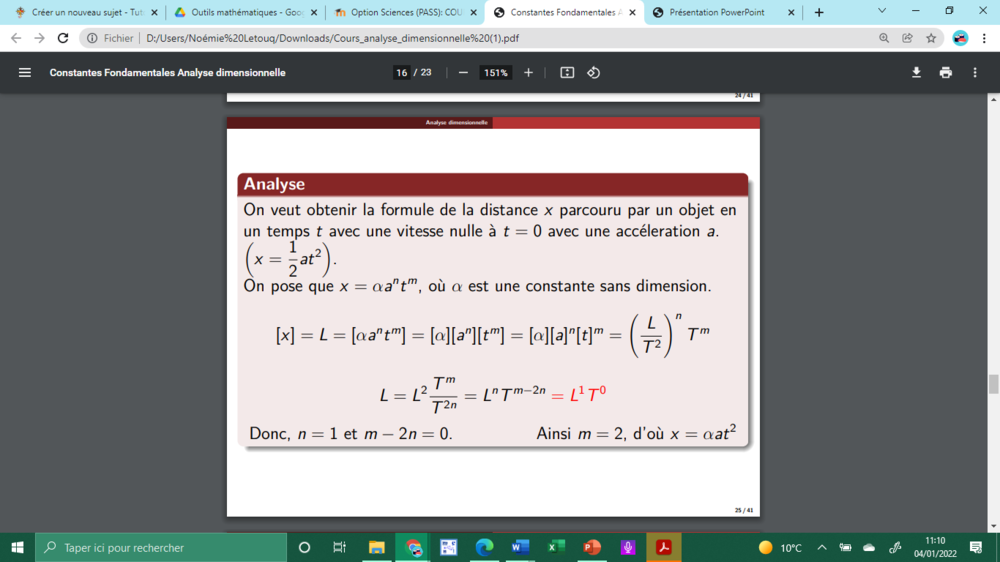Viewport: 1000px width, 562px height.
Task: Open clock showing 11:10 04/01/2022
Action: [935, 547]
